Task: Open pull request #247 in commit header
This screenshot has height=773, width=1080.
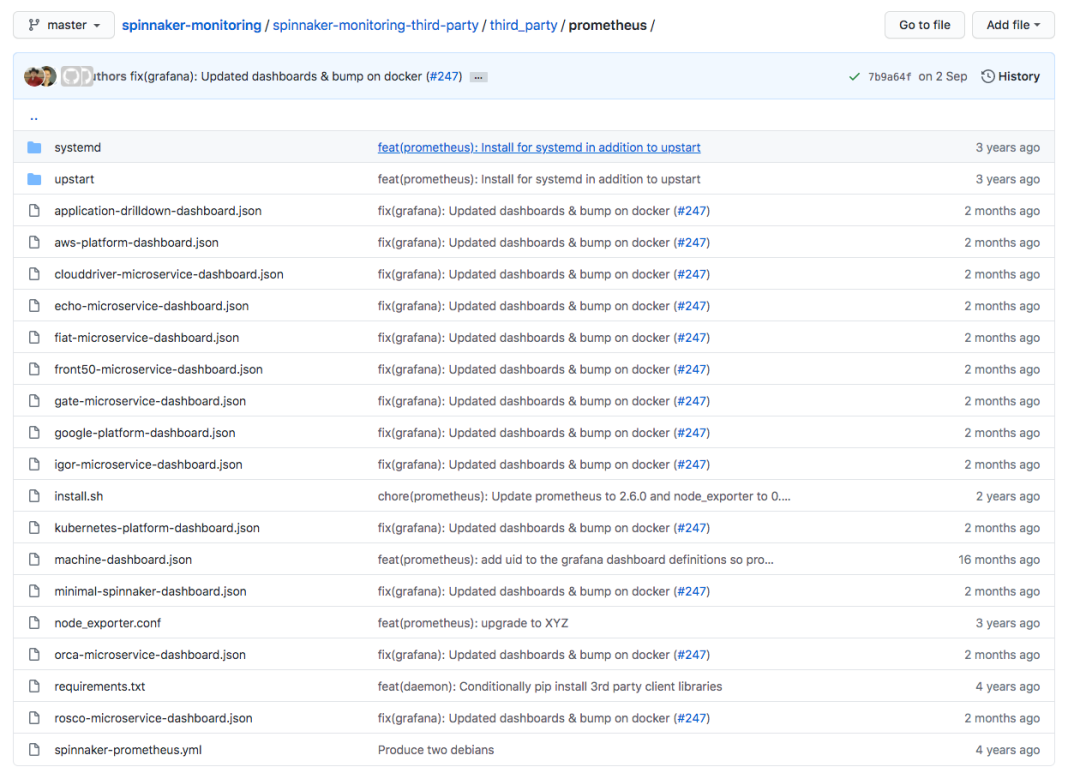Action: point(444,76)
